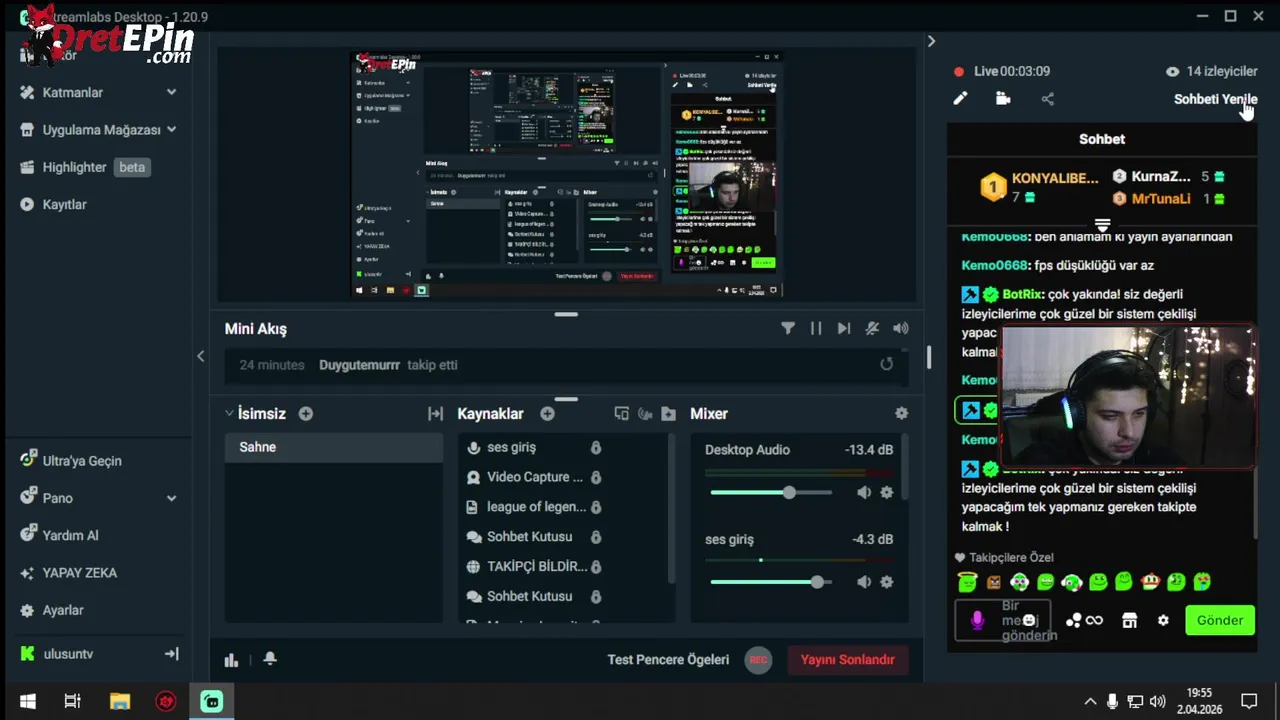This screenshot has width=1280, height=720.
Task: Skip the current alert in Mini Akış
Action: (x=844, y=328)
